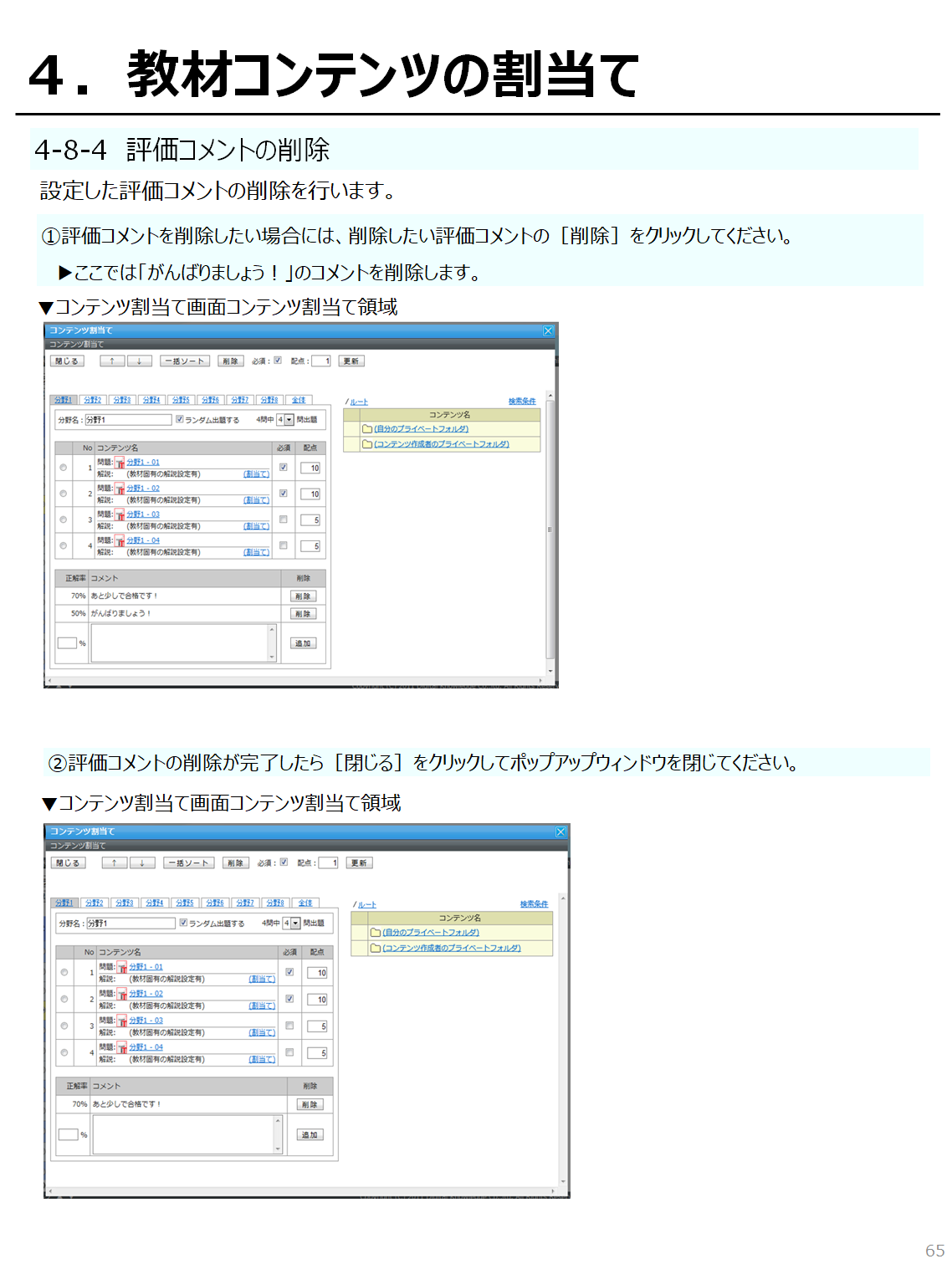Click the 分野1 - 04 content icon in lower screenshot

click(x=122, y=1048)
